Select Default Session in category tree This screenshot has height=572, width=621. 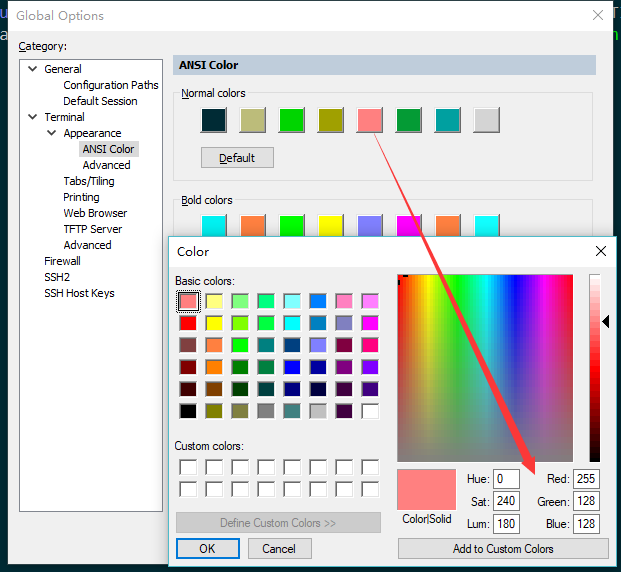pos(100,101)
